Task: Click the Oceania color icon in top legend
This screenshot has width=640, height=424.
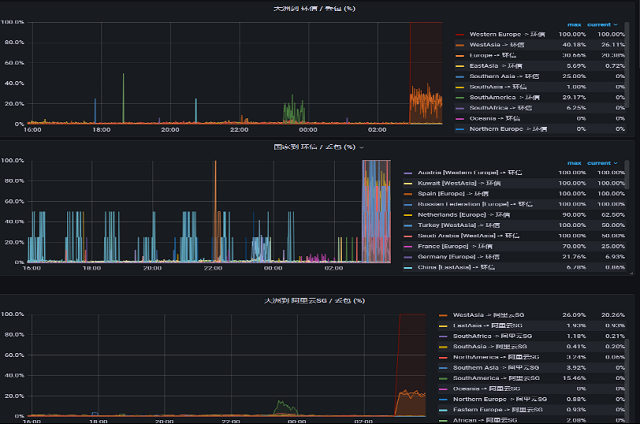Action: pyautogui.click(x=460, y=118)
